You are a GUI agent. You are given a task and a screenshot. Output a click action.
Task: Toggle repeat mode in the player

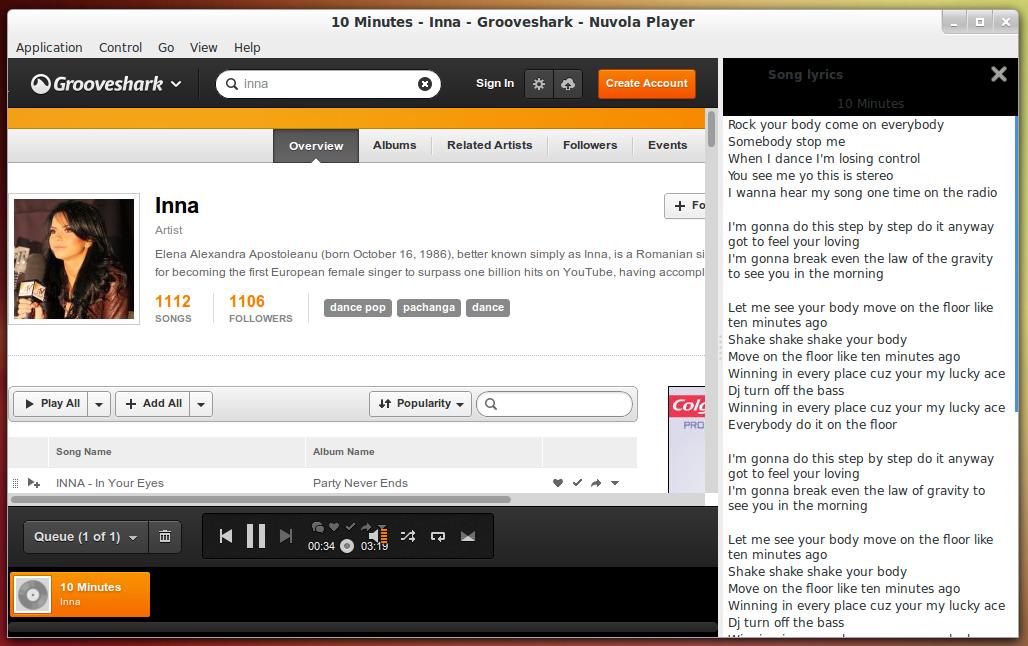click(x=437, y=536)
